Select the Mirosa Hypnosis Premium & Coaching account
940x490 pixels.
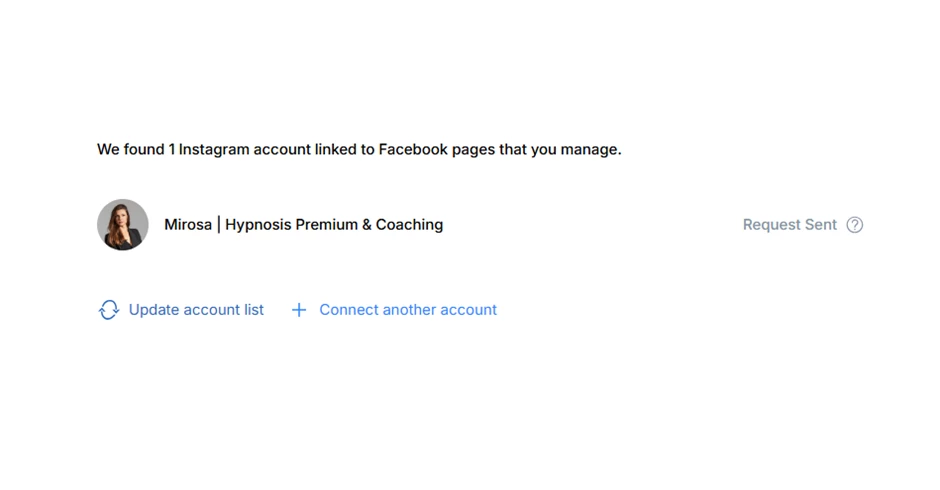[303, 225]
